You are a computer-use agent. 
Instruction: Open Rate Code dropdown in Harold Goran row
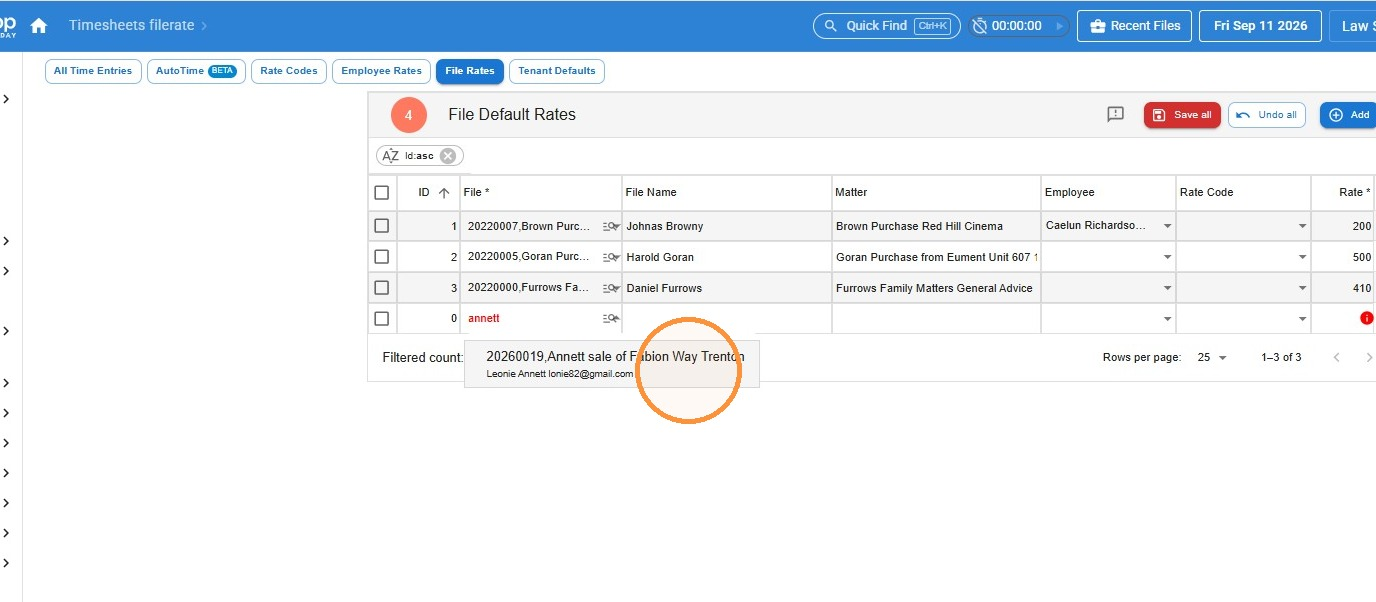[x=1302, y=257]
